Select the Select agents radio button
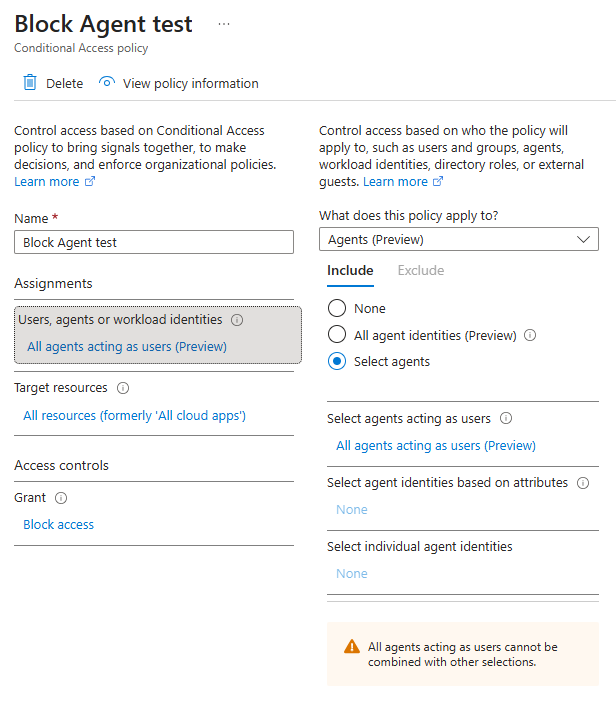Screen dimensions: 616x710 (x=337, y=362)
